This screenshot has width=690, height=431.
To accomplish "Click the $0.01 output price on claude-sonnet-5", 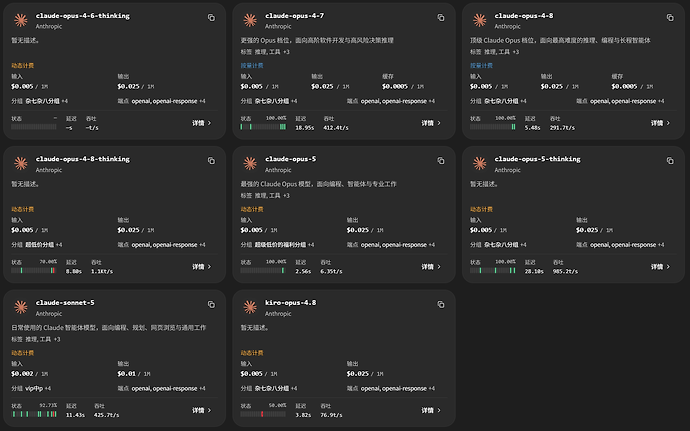I will (x=126, y=374).
